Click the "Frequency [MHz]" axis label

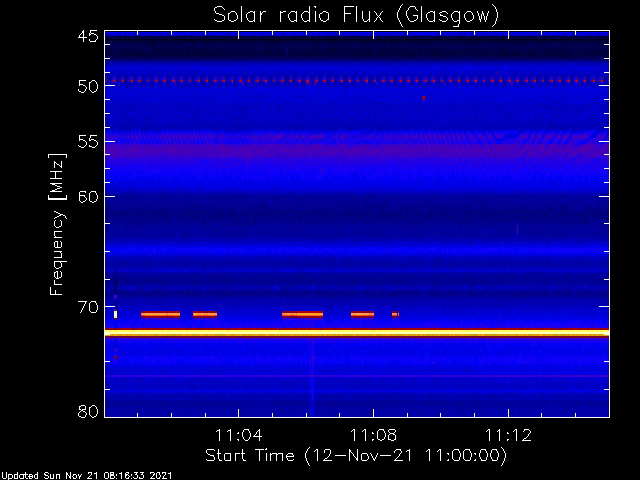pyautogui.click(x=57, y=224)
